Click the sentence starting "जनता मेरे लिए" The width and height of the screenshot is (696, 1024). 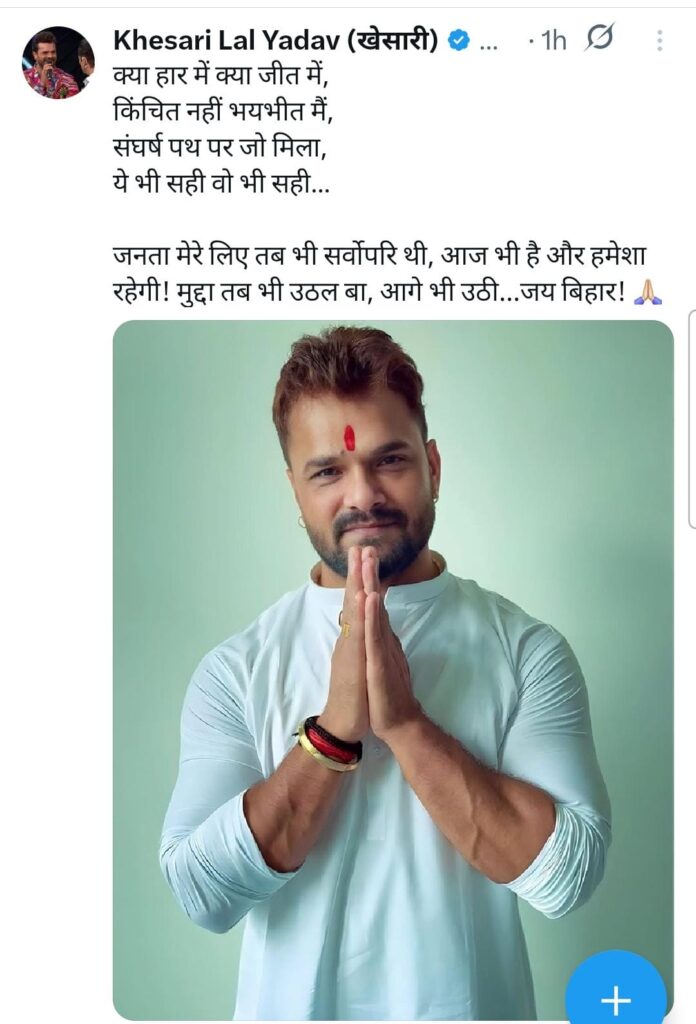[x=379, y=273]
